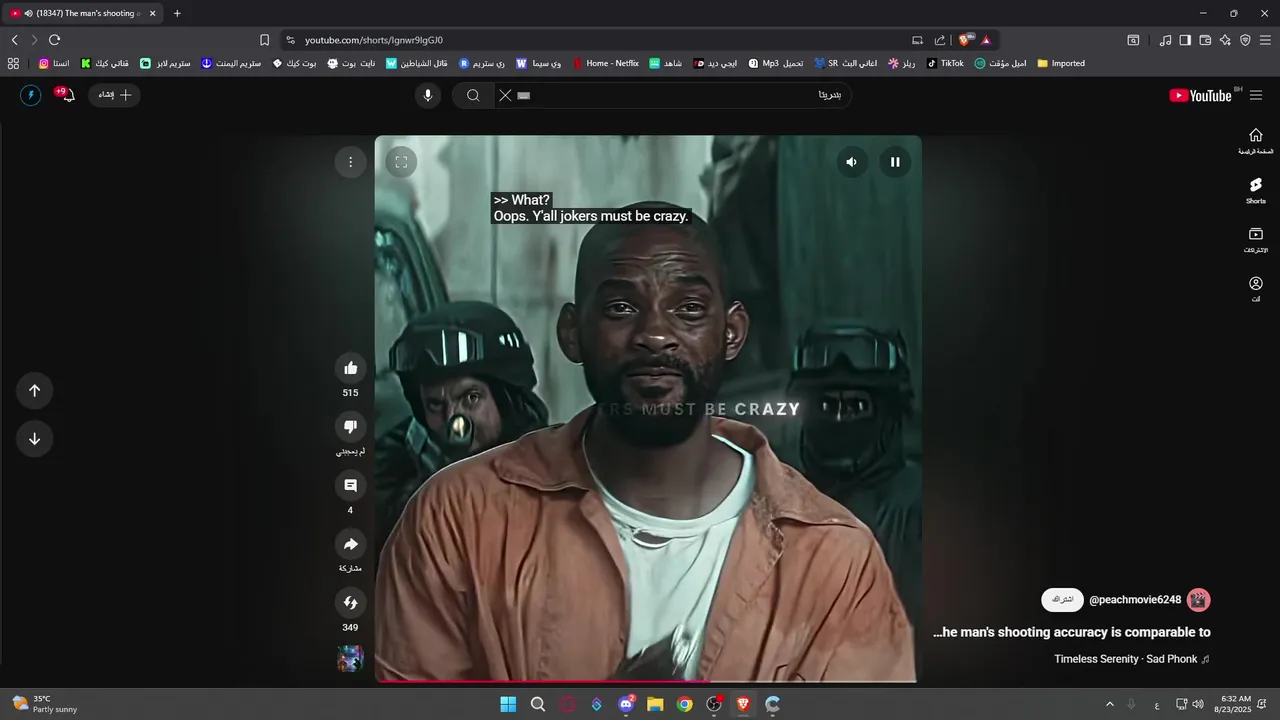Mute the tab via speaker icon
The image size is (1280, 720).
(x=27, y=13)
